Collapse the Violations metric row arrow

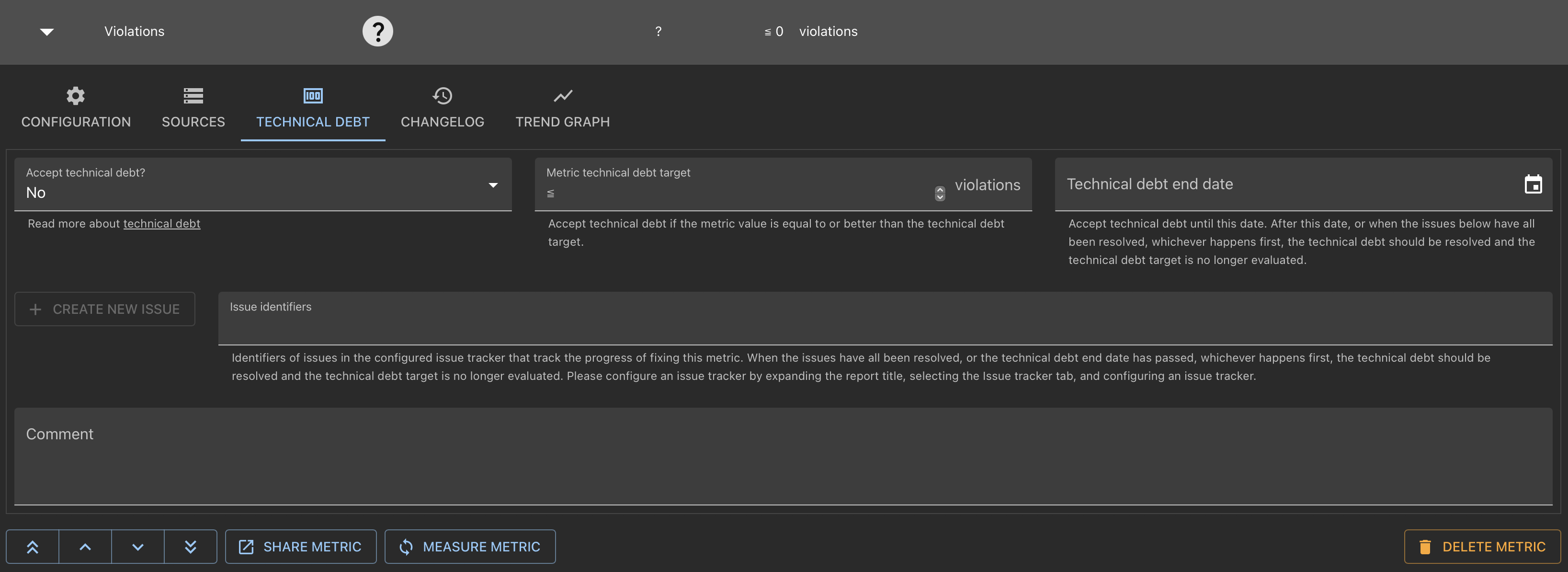(47, 32)
